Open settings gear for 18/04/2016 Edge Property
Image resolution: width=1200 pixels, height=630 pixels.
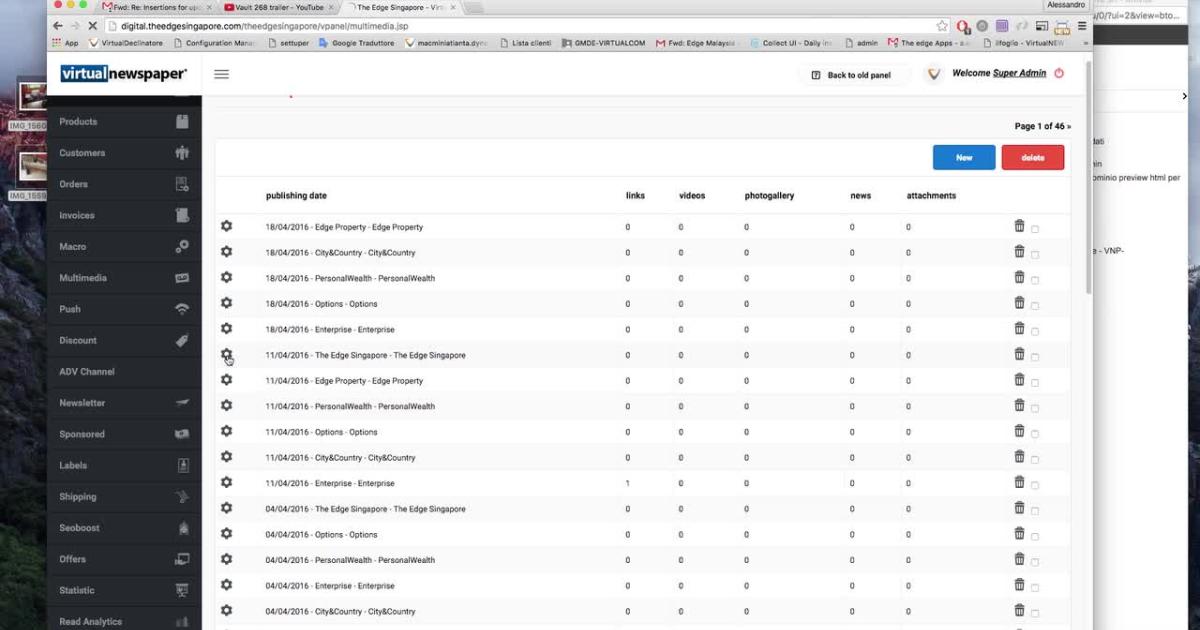point(226,226)
